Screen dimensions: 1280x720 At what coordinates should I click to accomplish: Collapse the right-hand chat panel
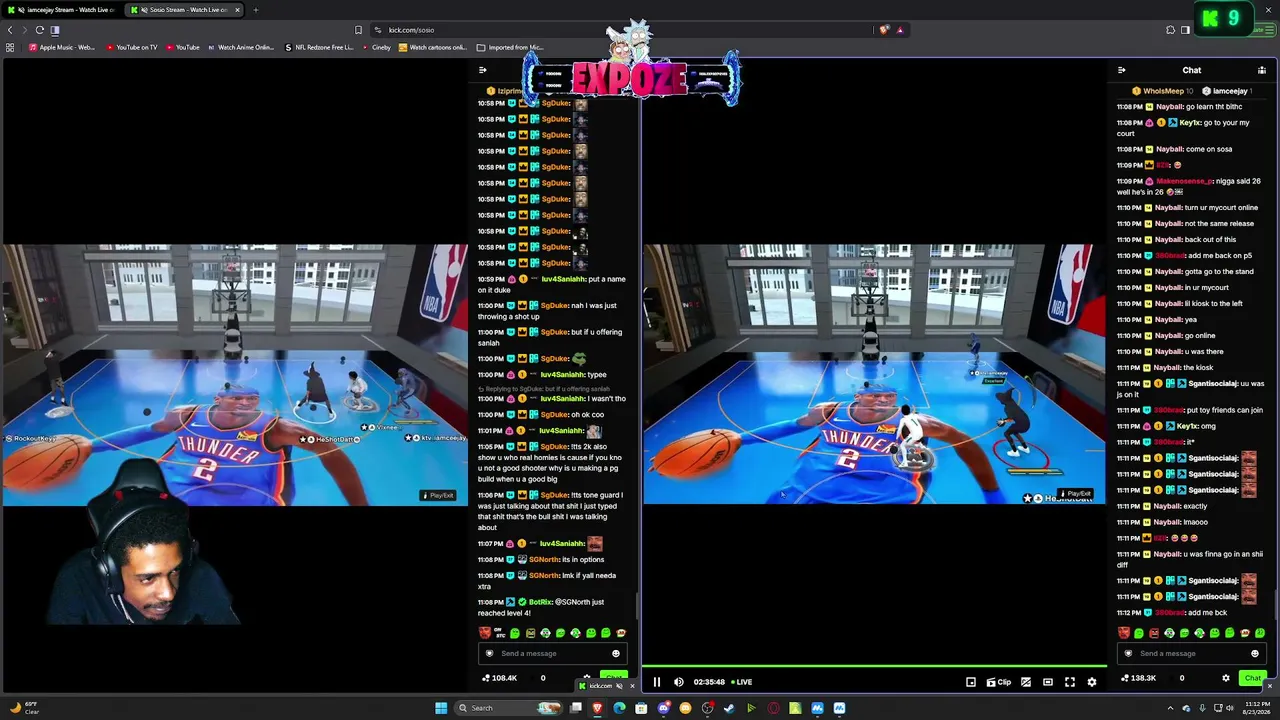pos(1121,70)
